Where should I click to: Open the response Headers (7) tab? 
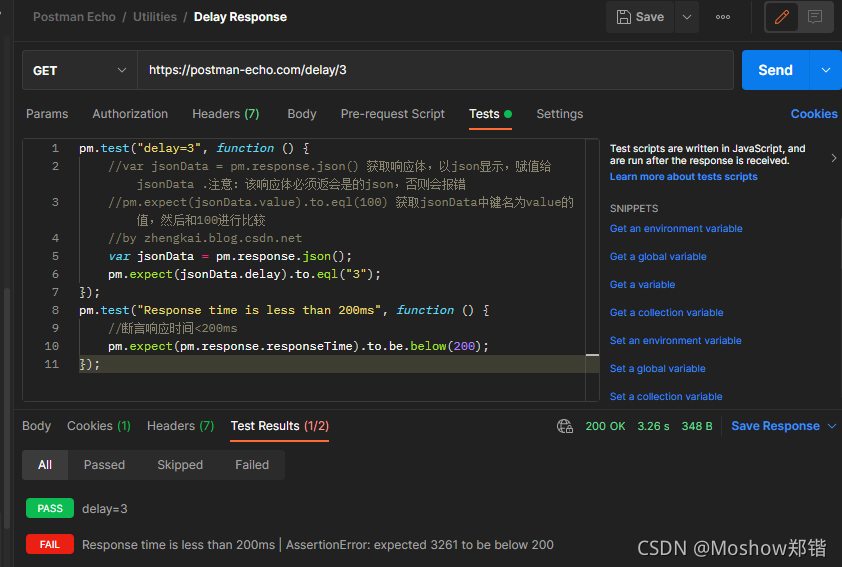[x=180, y=426]
